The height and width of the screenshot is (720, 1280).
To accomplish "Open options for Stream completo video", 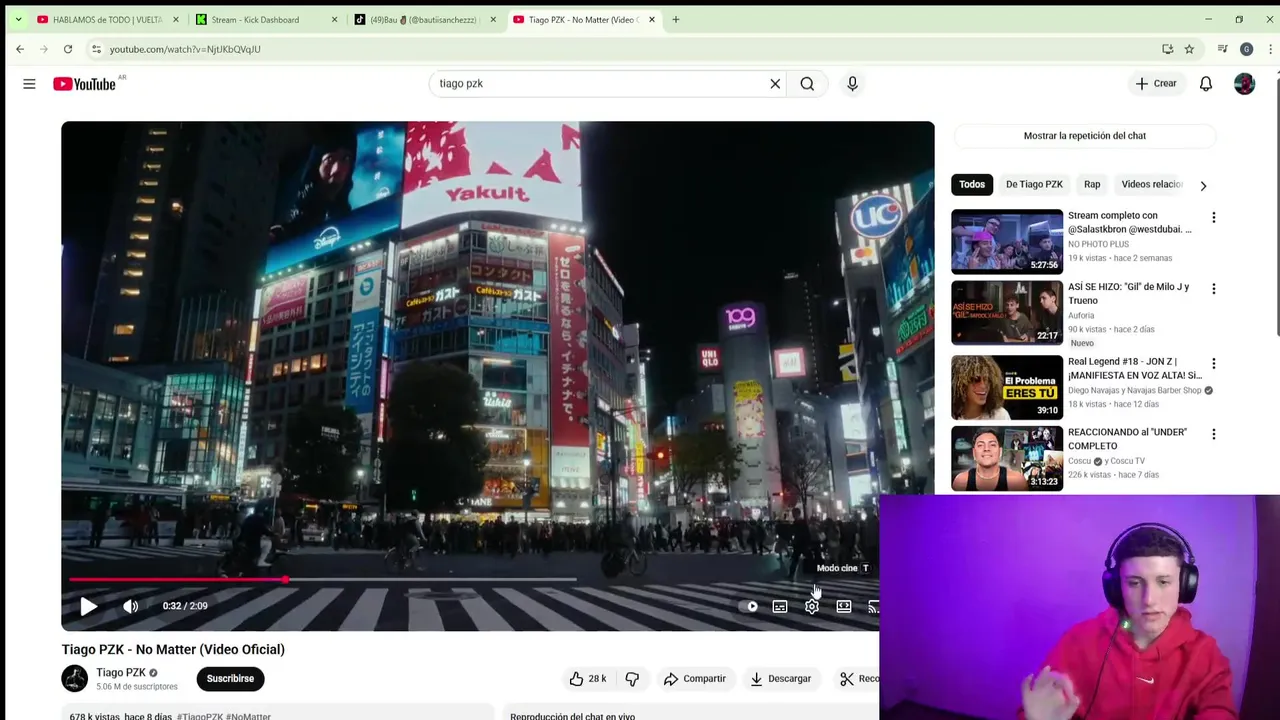I will click(x=1214, y=218).
